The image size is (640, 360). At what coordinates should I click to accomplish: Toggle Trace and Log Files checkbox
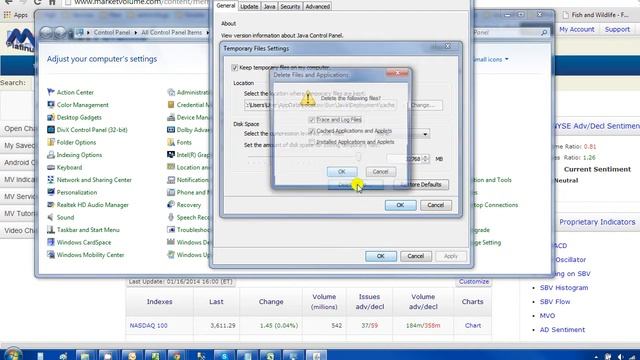312,120
